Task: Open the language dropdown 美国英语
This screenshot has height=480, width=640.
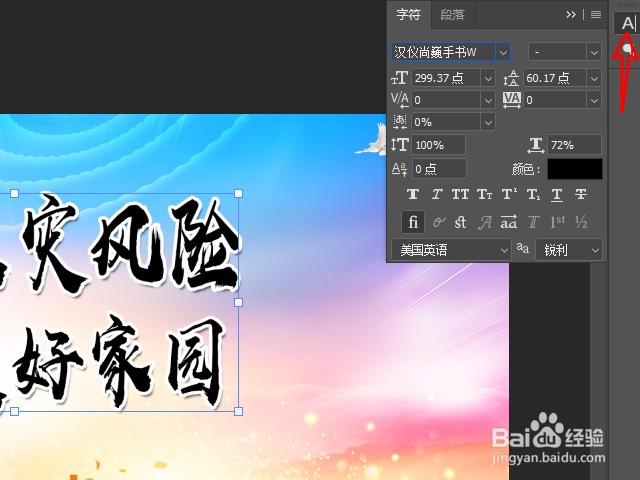Action: pos(451,250)
